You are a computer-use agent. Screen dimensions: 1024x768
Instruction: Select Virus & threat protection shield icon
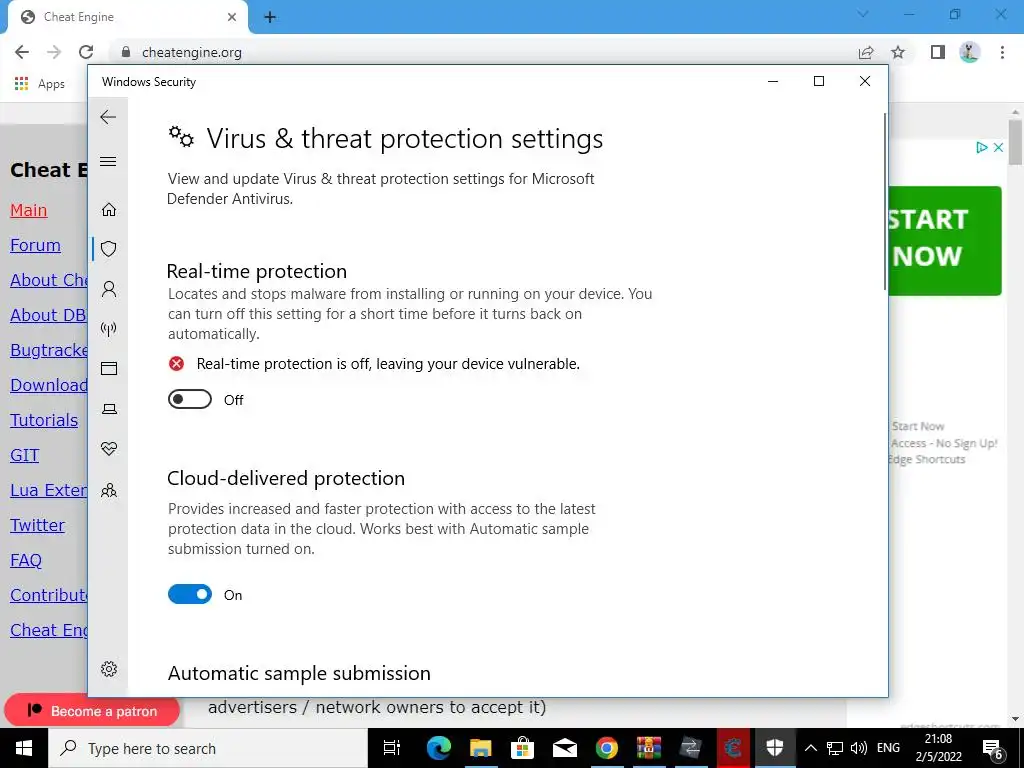109,249
